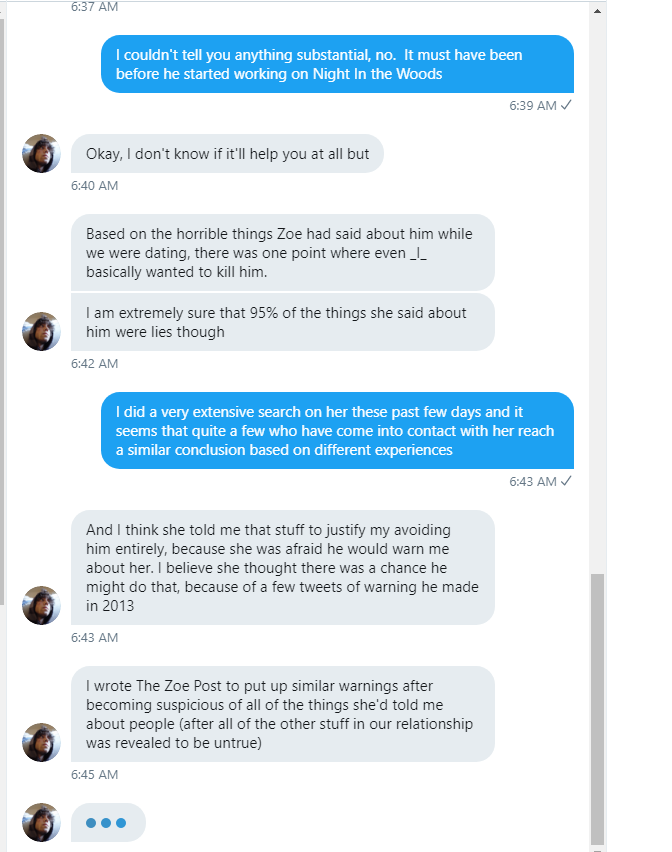The width and height of the screenshot is (672, 852).
Task: Click the avatar next to "95% of the things" message
Action: click(x=41, y=331)
